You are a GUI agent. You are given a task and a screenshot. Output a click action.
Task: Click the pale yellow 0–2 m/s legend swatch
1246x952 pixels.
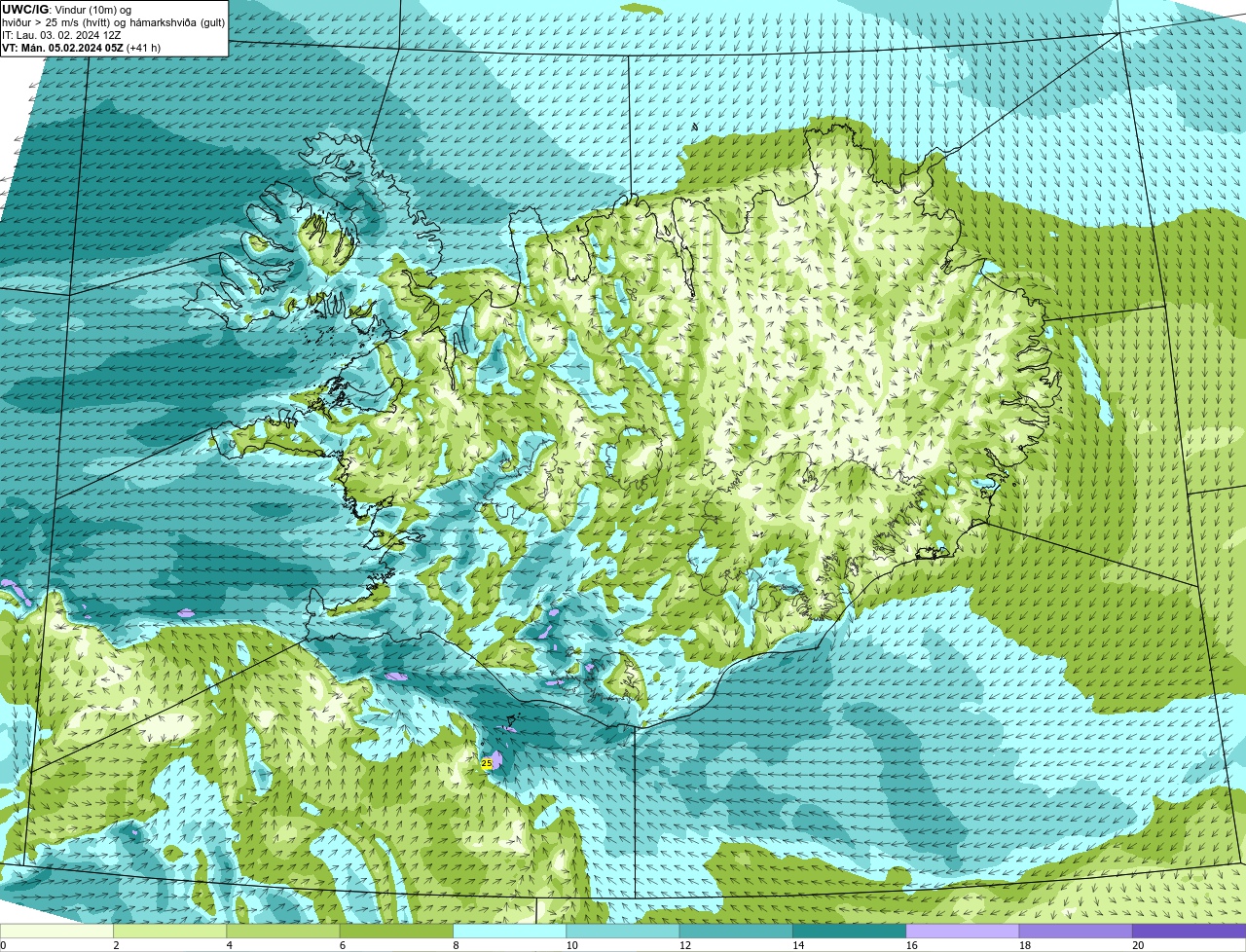click(57, 932)
